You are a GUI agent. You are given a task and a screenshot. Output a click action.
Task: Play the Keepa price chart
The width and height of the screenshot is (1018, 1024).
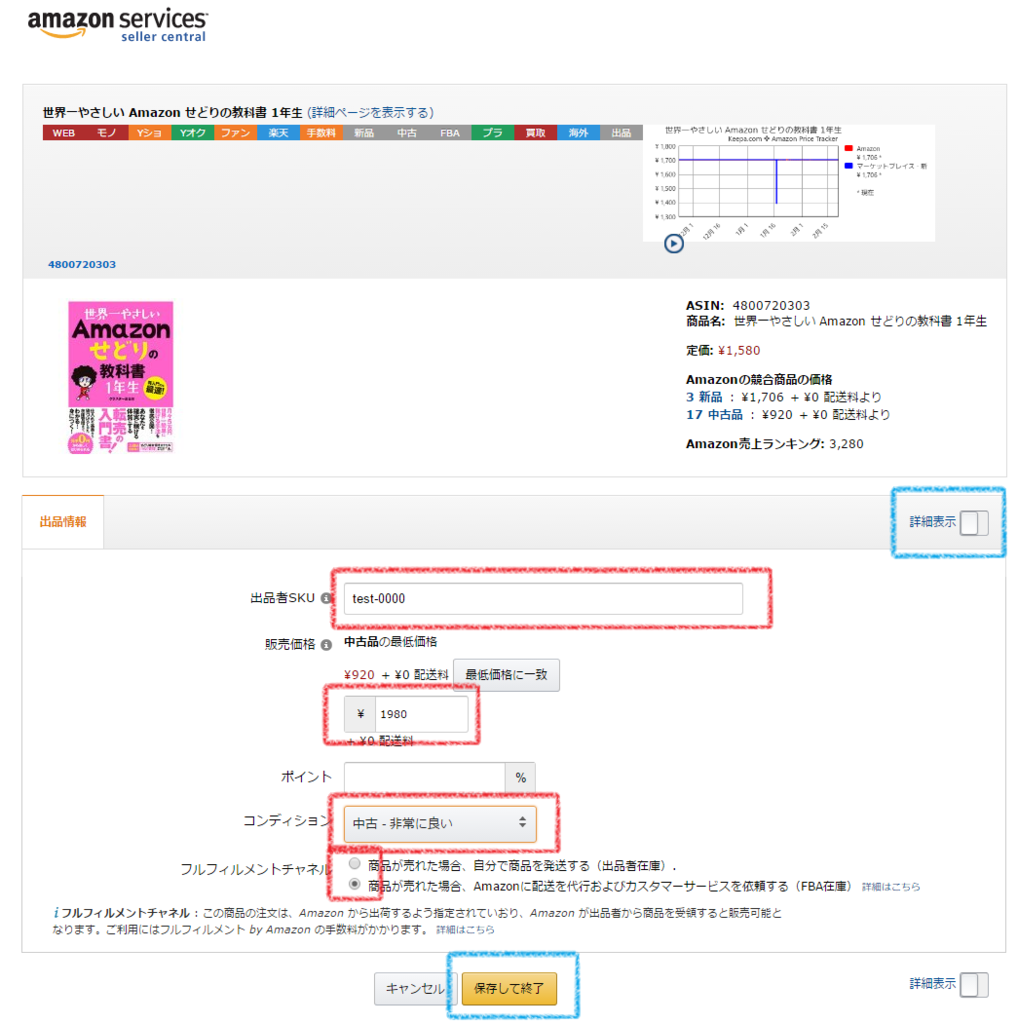point(673,244)
